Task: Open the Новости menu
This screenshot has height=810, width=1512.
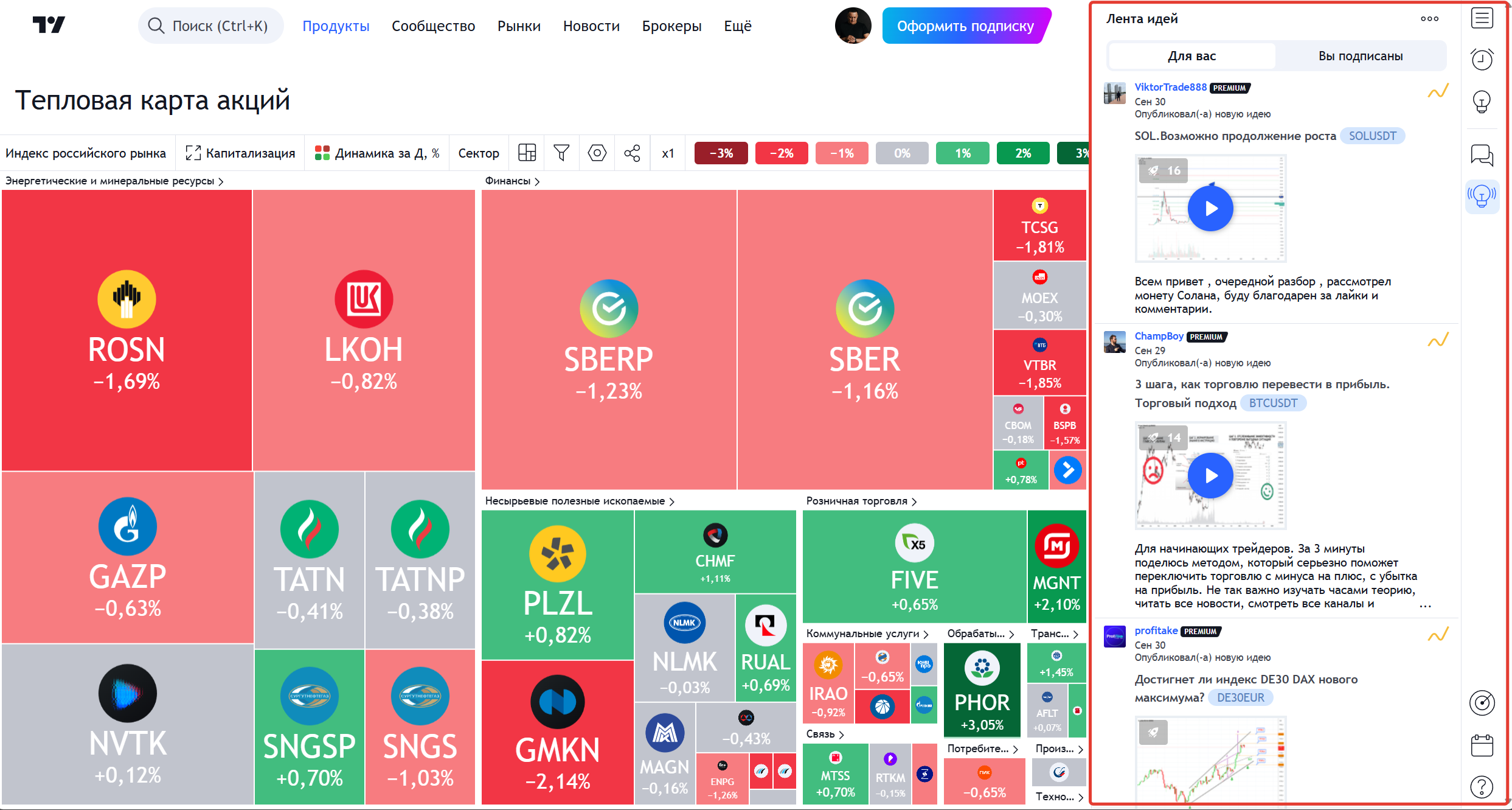Action: click(591, 26)
